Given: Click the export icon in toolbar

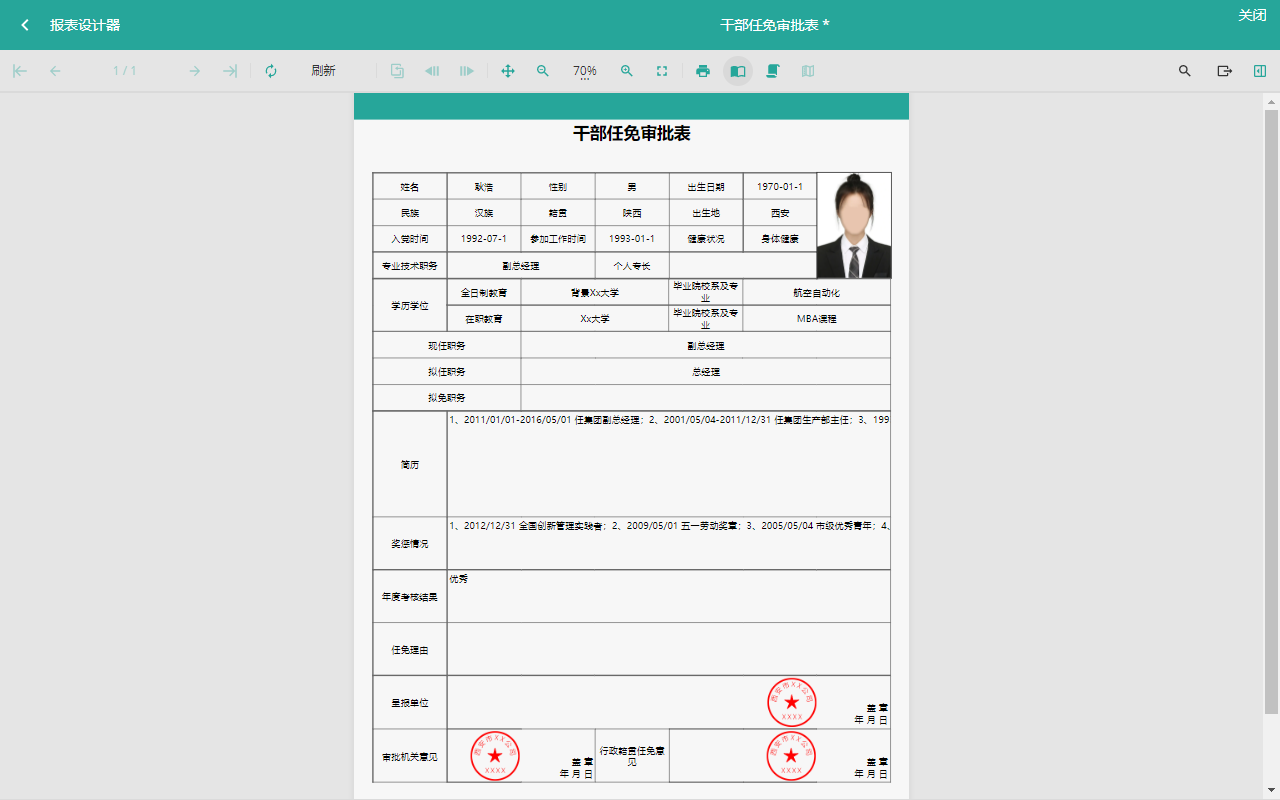Looking at the screenshot, I should pyautogui.click(x=1224, y=71).
